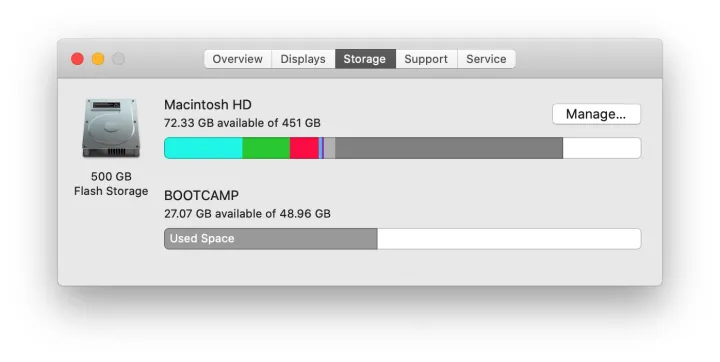Close the window with red button

tap(78, 59)
